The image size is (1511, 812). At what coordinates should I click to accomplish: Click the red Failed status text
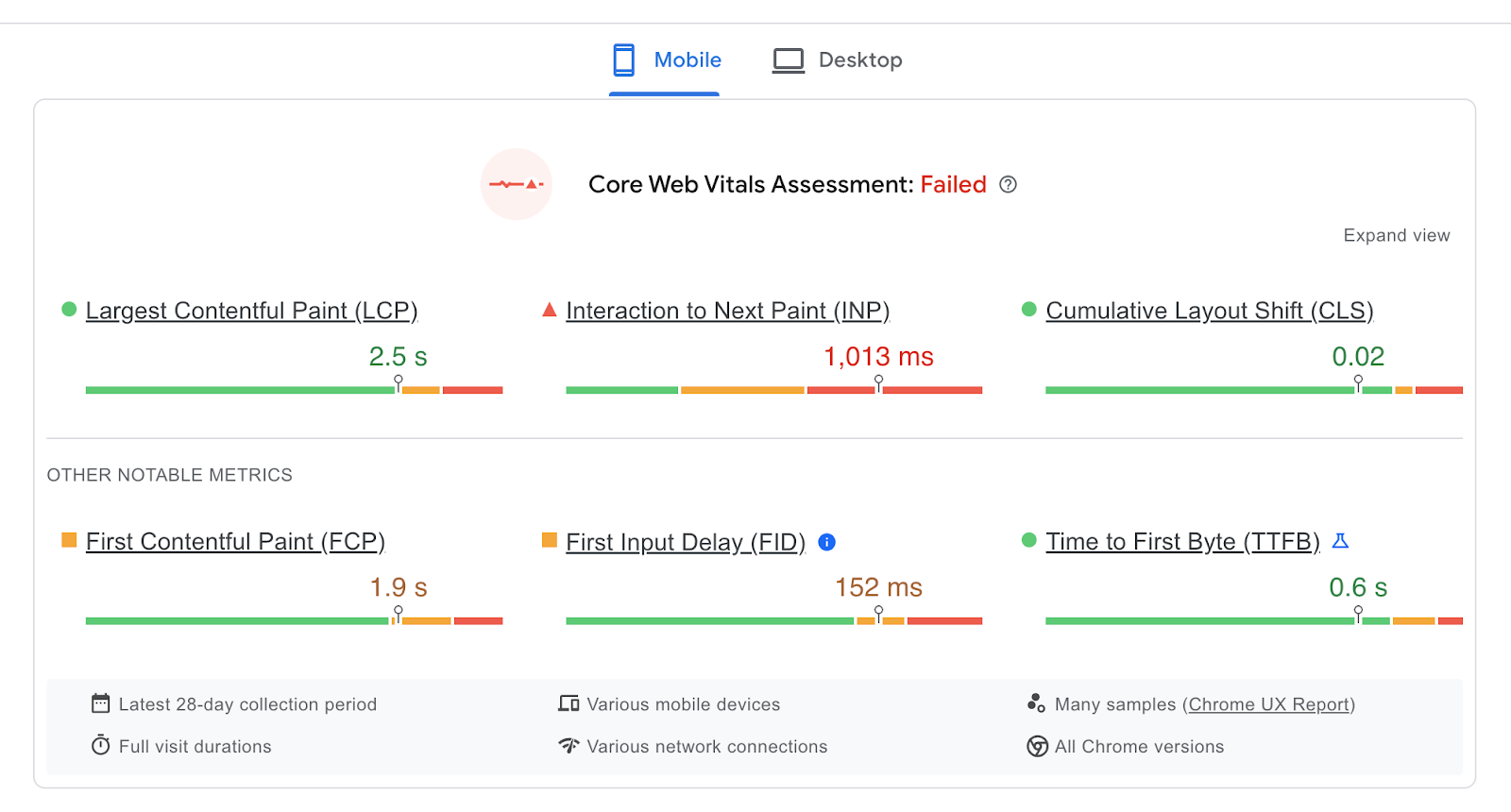click(954, 184)
